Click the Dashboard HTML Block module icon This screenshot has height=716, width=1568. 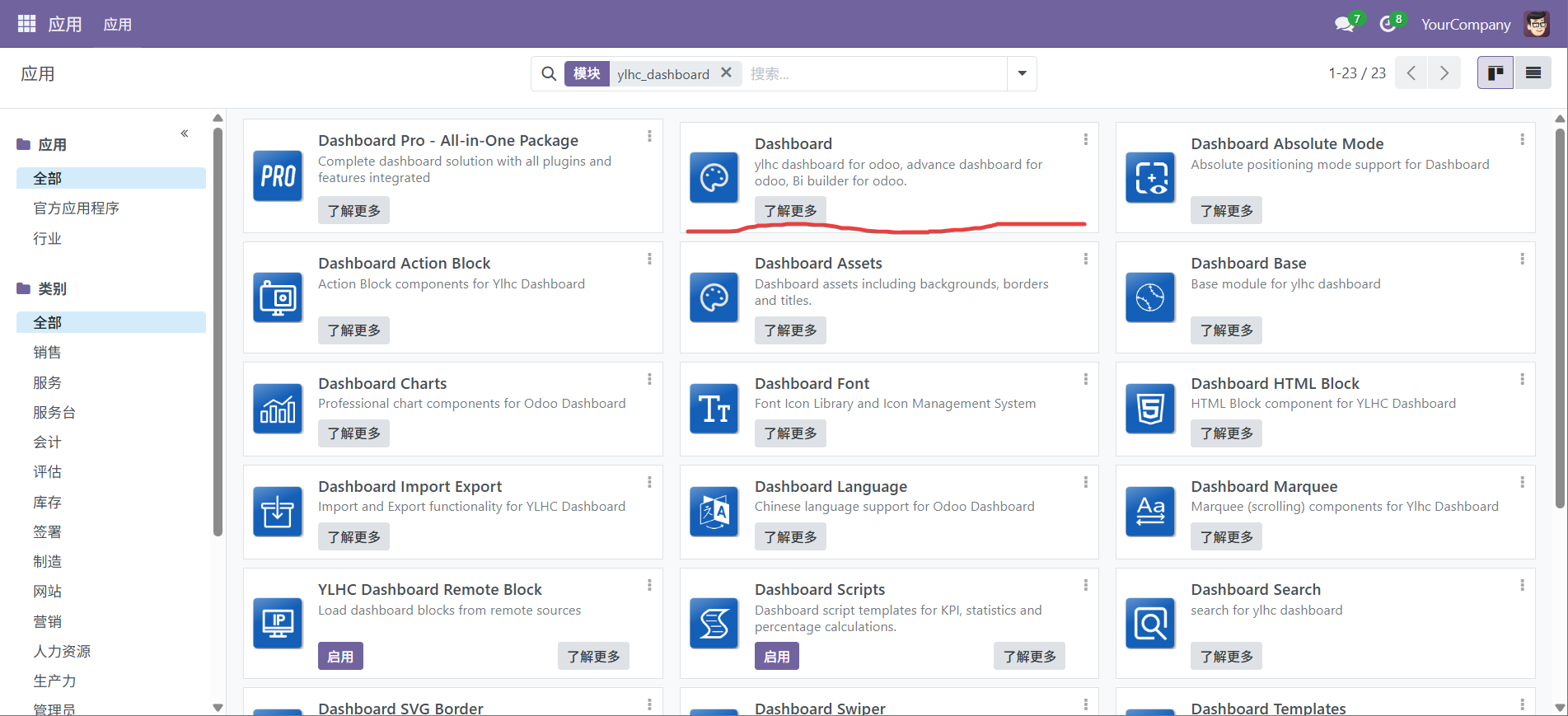click(x=1150, y=409)
